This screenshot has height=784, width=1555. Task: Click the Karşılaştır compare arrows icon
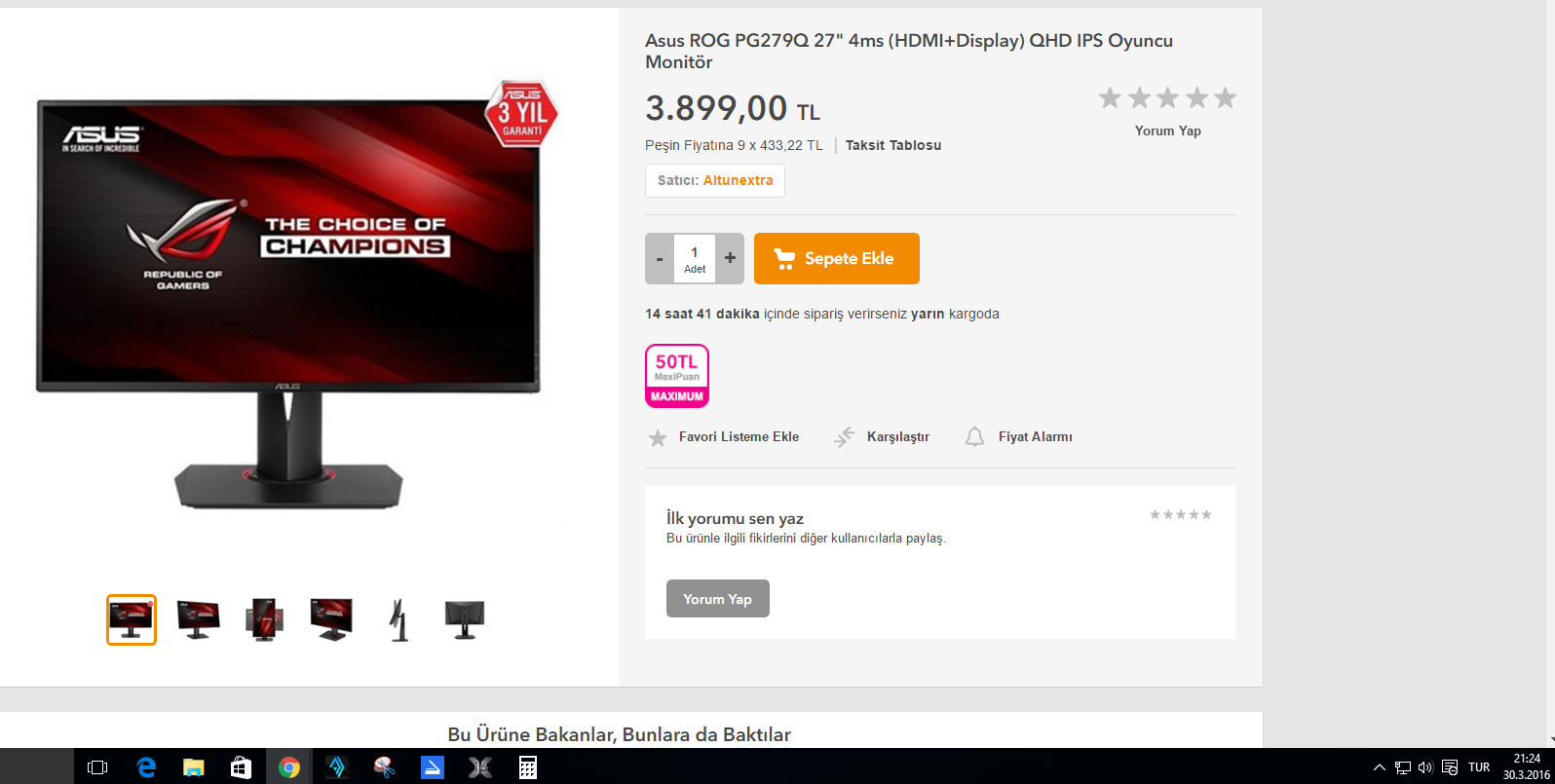pos(844,436)
